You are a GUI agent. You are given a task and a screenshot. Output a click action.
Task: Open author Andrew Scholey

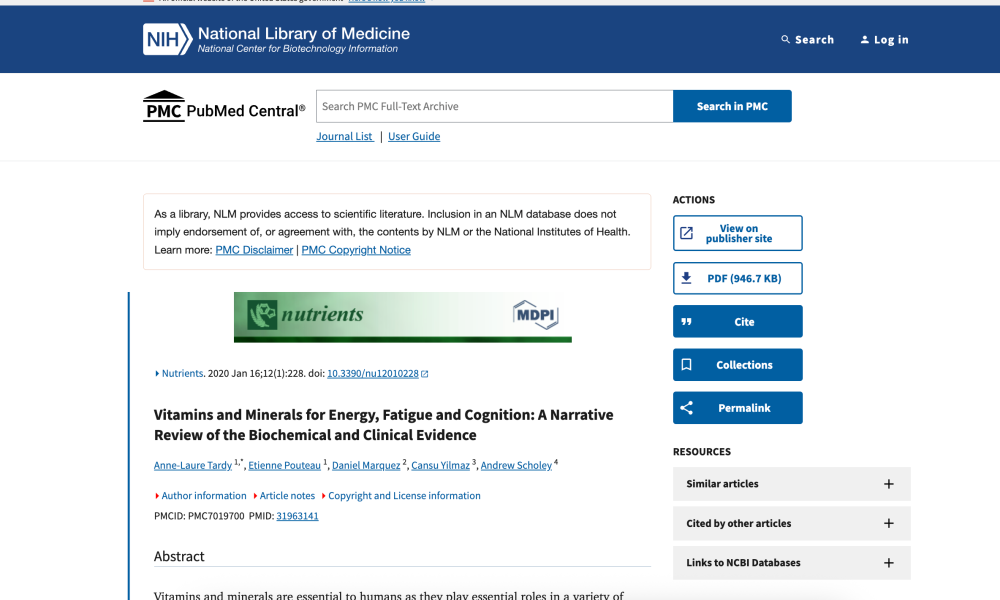[516, 465]
